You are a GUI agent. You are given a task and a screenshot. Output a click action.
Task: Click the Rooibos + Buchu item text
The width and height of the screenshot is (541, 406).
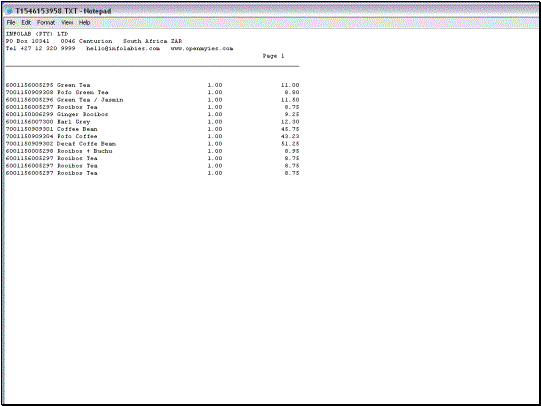coord(85,151)
